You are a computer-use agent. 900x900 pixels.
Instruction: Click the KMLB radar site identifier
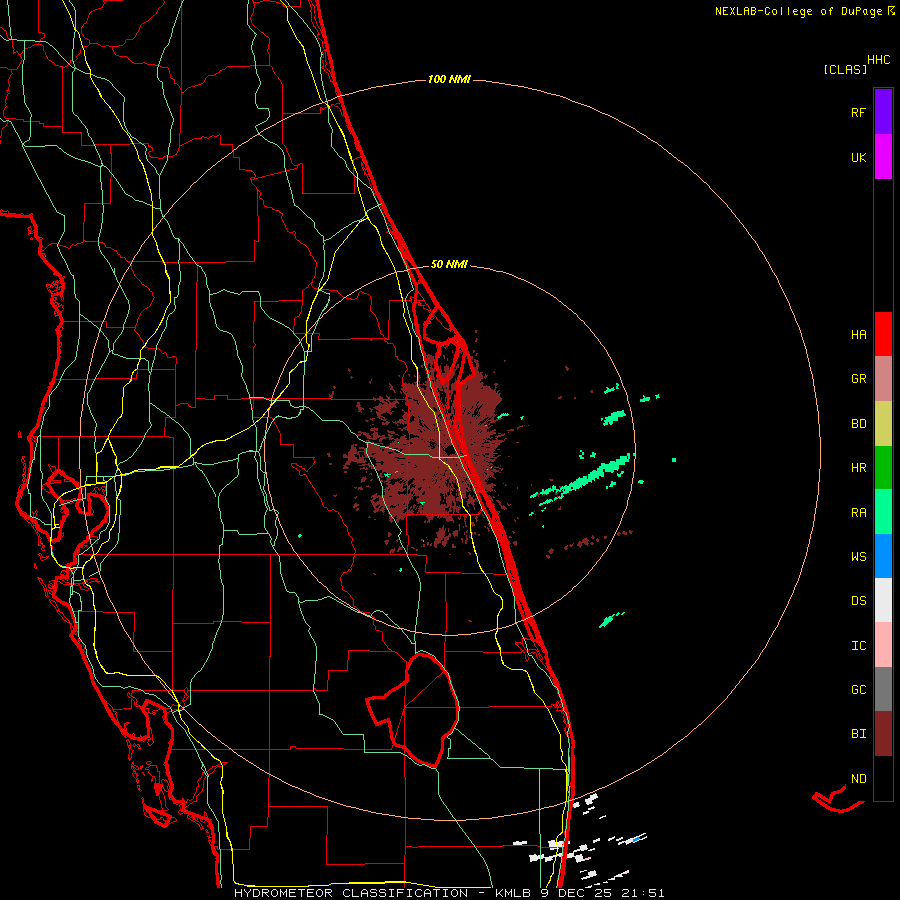tap(515, 893)
